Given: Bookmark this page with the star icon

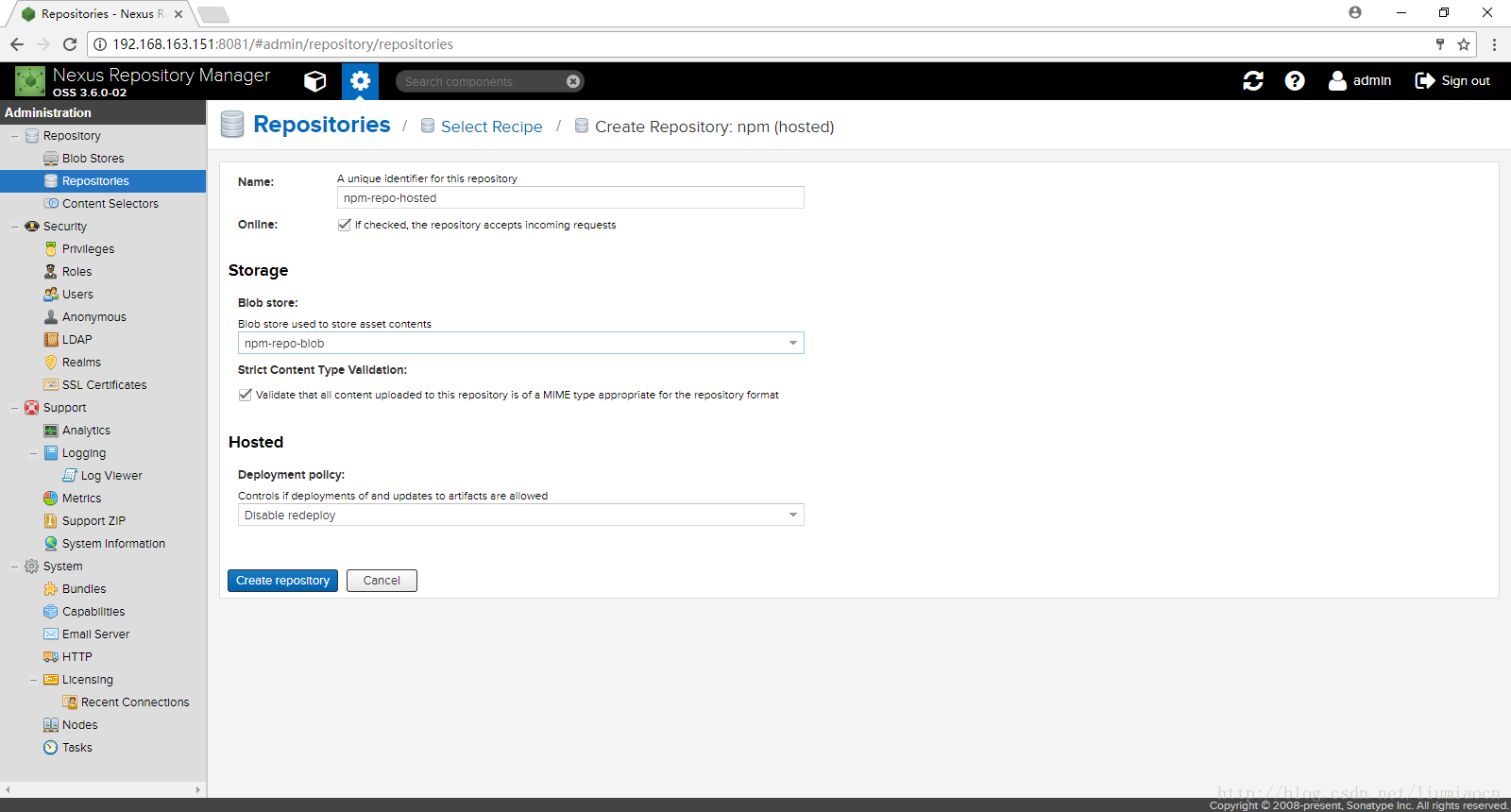Looking at the screenshot, I should tap(1464, 44).
